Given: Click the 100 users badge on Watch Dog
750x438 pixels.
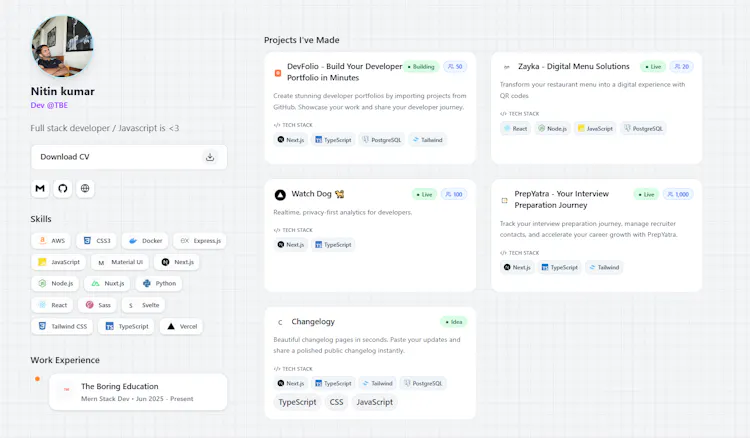Looking at the screenshot, I should coord(453,194).
